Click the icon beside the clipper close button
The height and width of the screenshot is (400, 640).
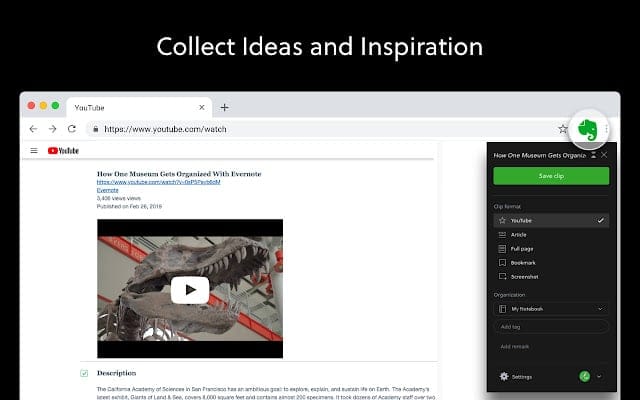click(x=593, y=155)
